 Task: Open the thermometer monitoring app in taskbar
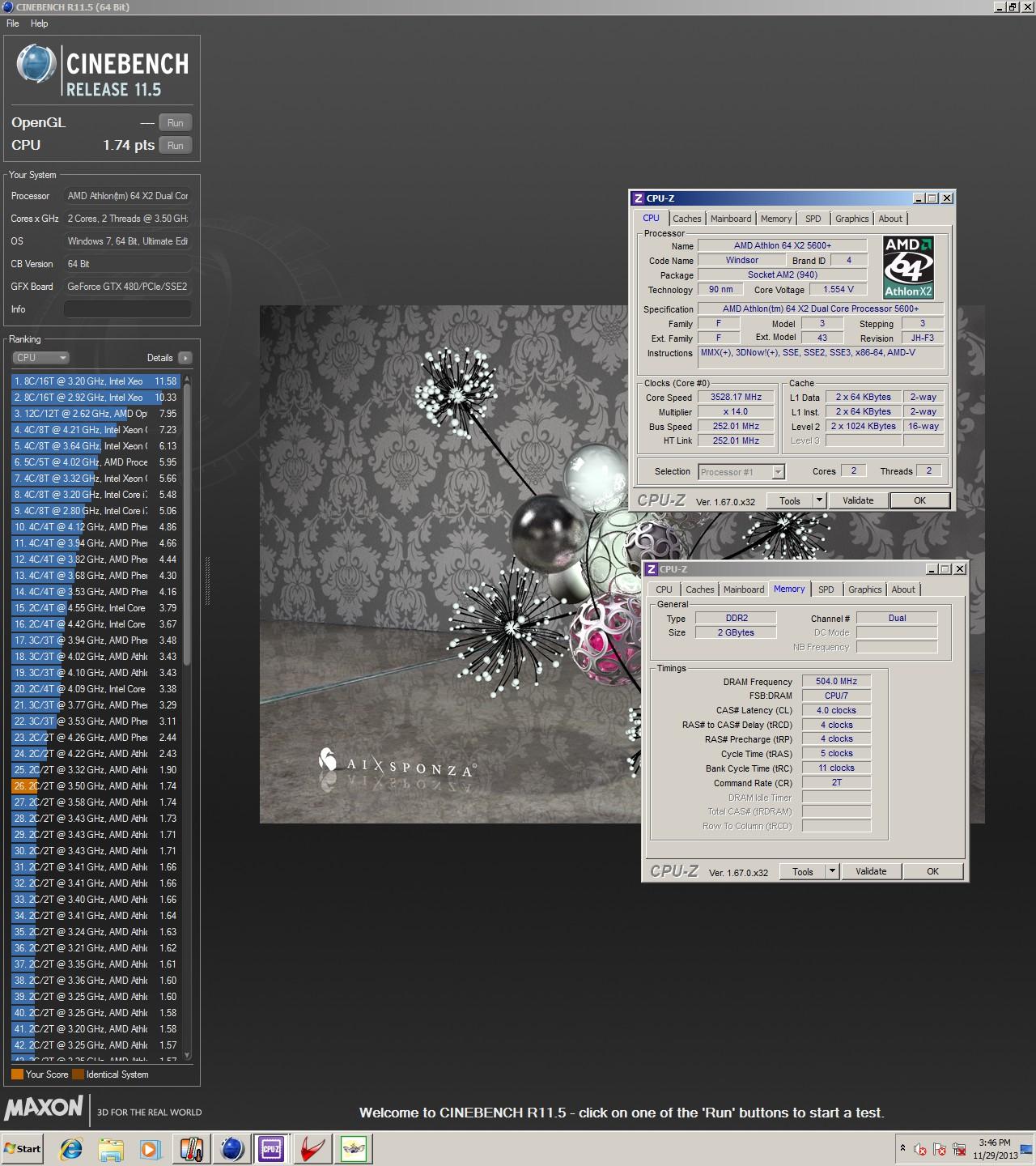[x=192, y=1149]
